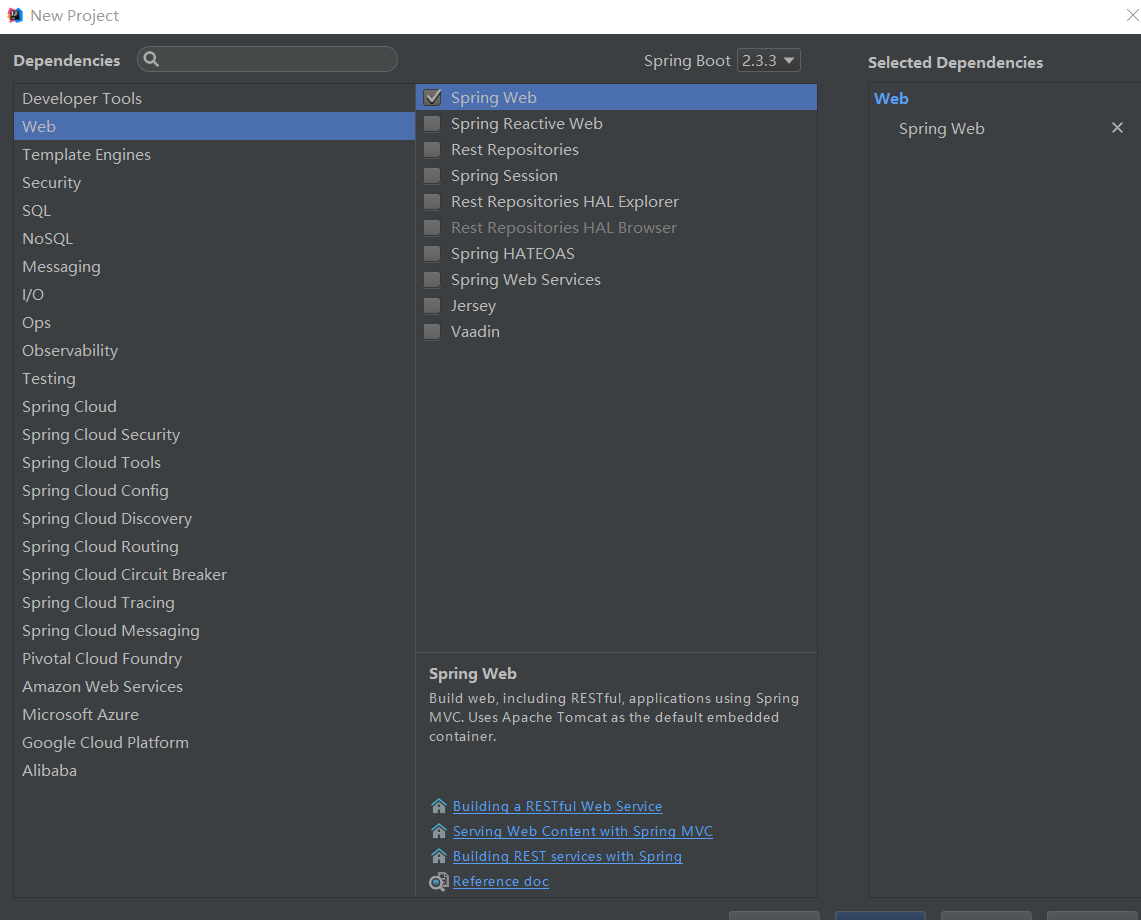Choose the Ops category
This screenshot has width=1141, height=920.
[214, 322]
